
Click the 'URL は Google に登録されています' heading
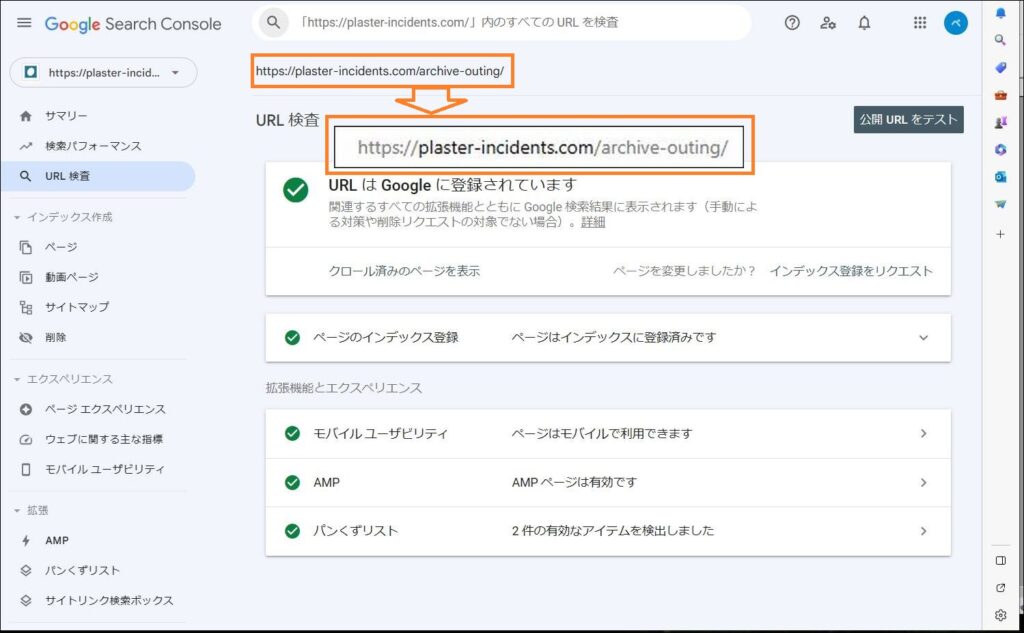453,186
